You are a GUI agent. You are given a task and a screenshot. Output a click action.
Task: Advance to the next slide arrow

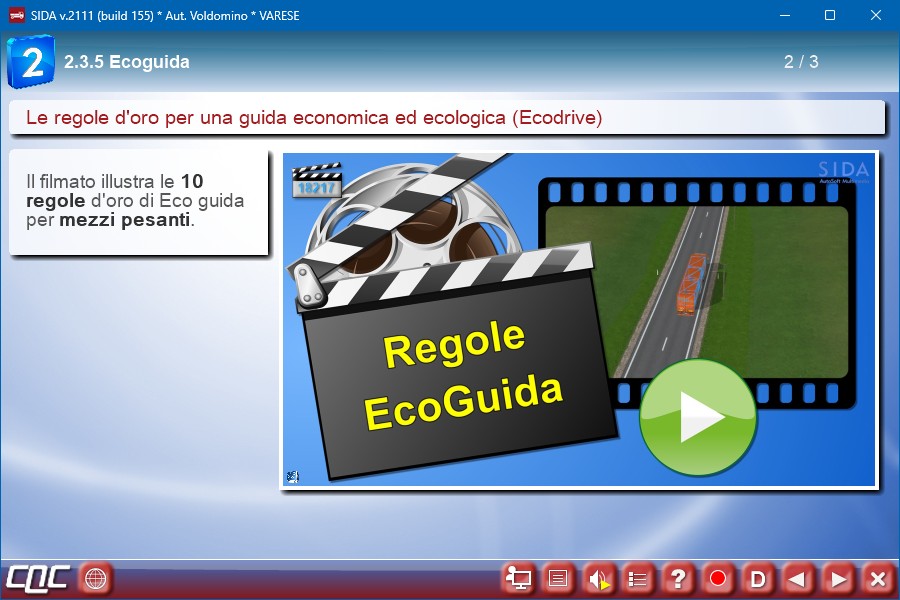pyautogui.click(x=838, y=578)
